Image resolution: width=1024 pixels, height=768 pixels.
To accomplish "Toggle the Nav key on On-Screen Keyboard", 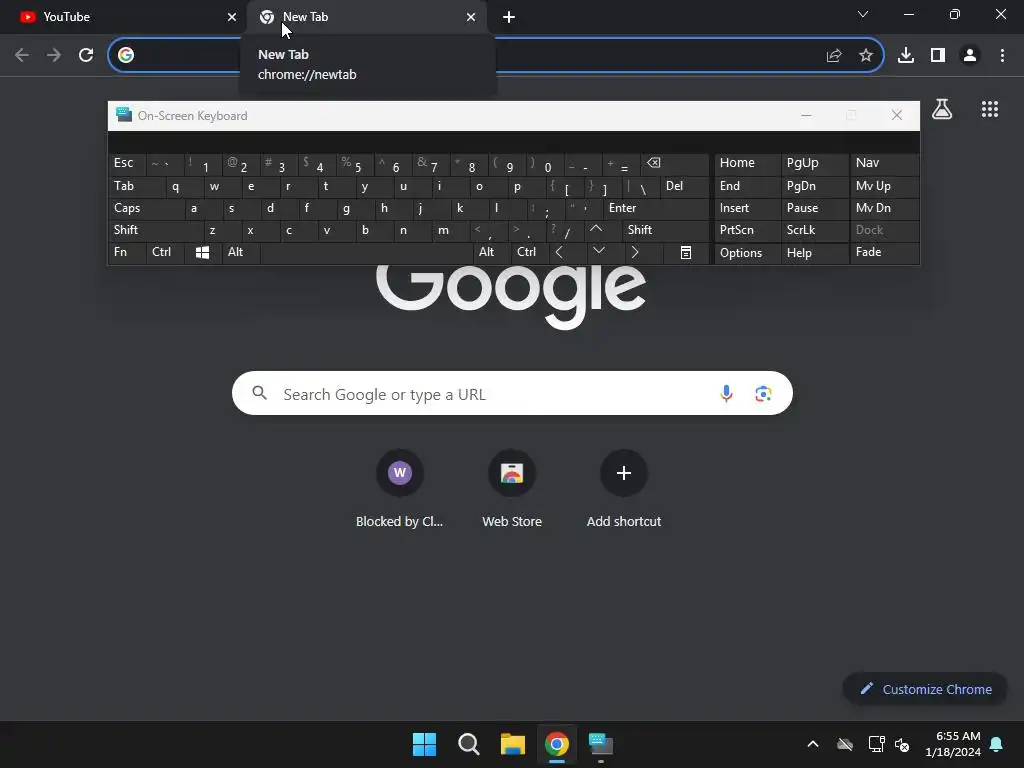I will 884,163.
